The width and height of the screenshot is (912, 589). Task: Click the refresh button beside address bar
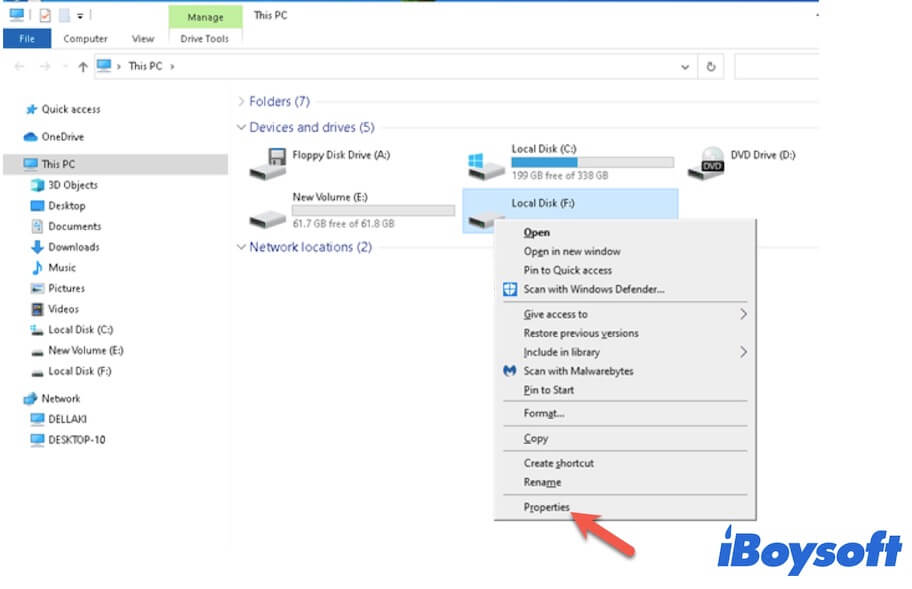point(711,66)
